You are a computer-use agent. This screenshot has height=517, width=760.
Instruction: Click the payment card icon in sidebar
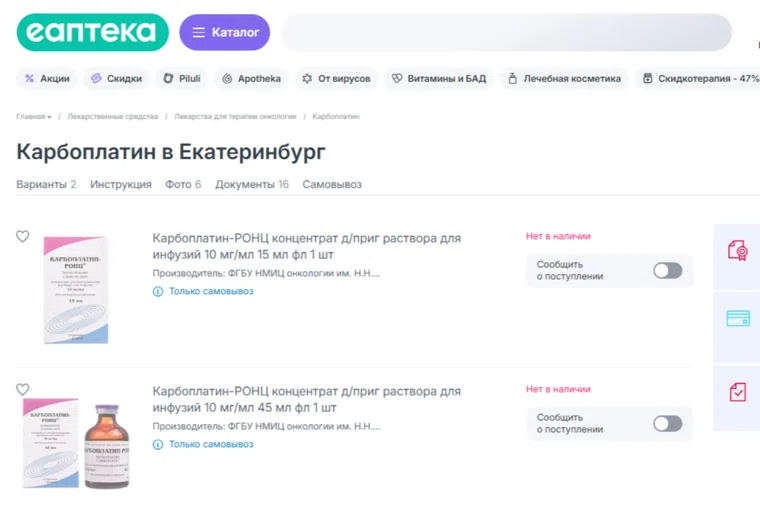pyautogui.click(x=737, y=319)
